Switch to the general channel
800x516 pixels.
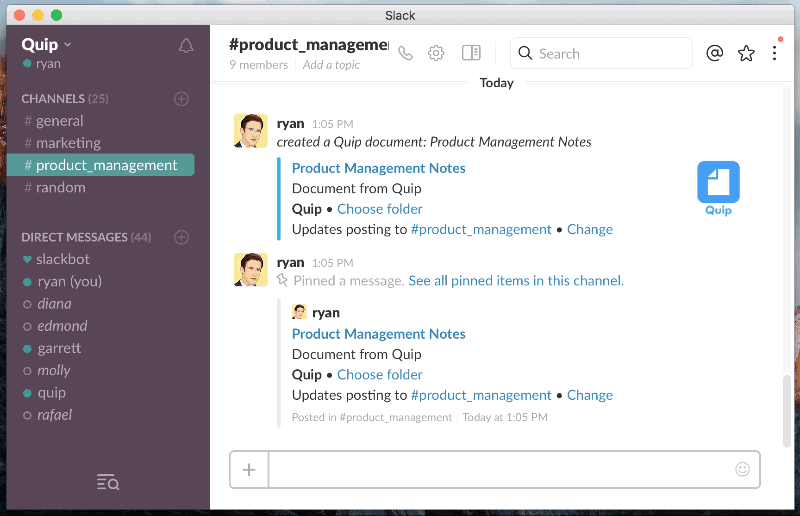tap(60, 121)
